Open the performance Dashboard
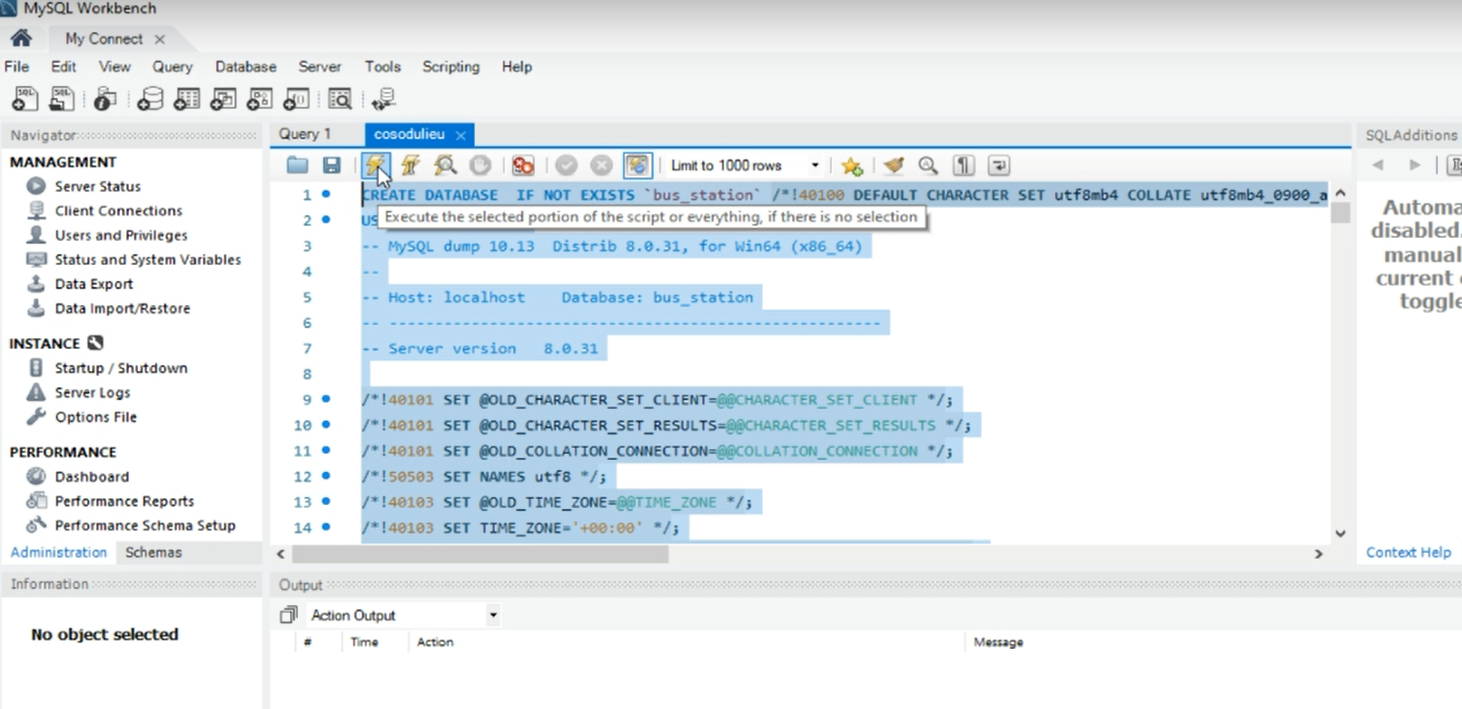Viewport: 1462px width, 709px height. [92, 477]
